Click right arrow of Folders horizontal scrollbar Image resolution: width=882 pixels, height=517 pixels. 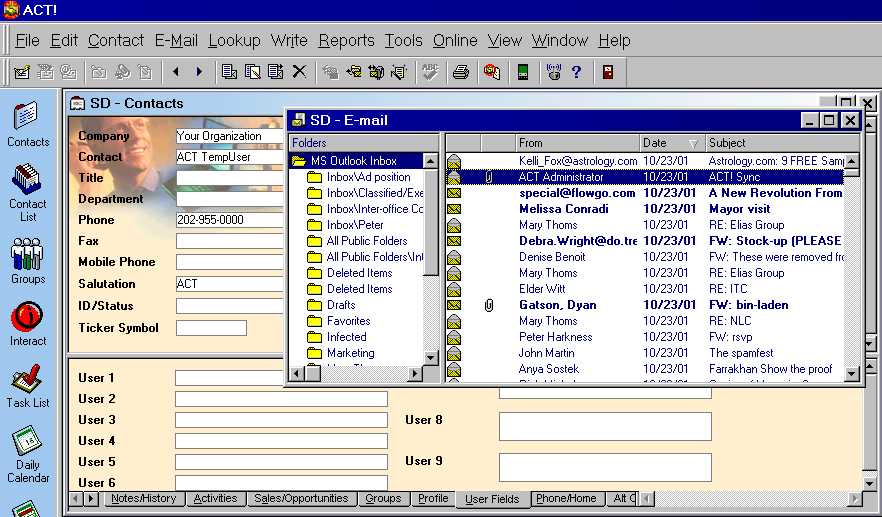coord(415,372)
